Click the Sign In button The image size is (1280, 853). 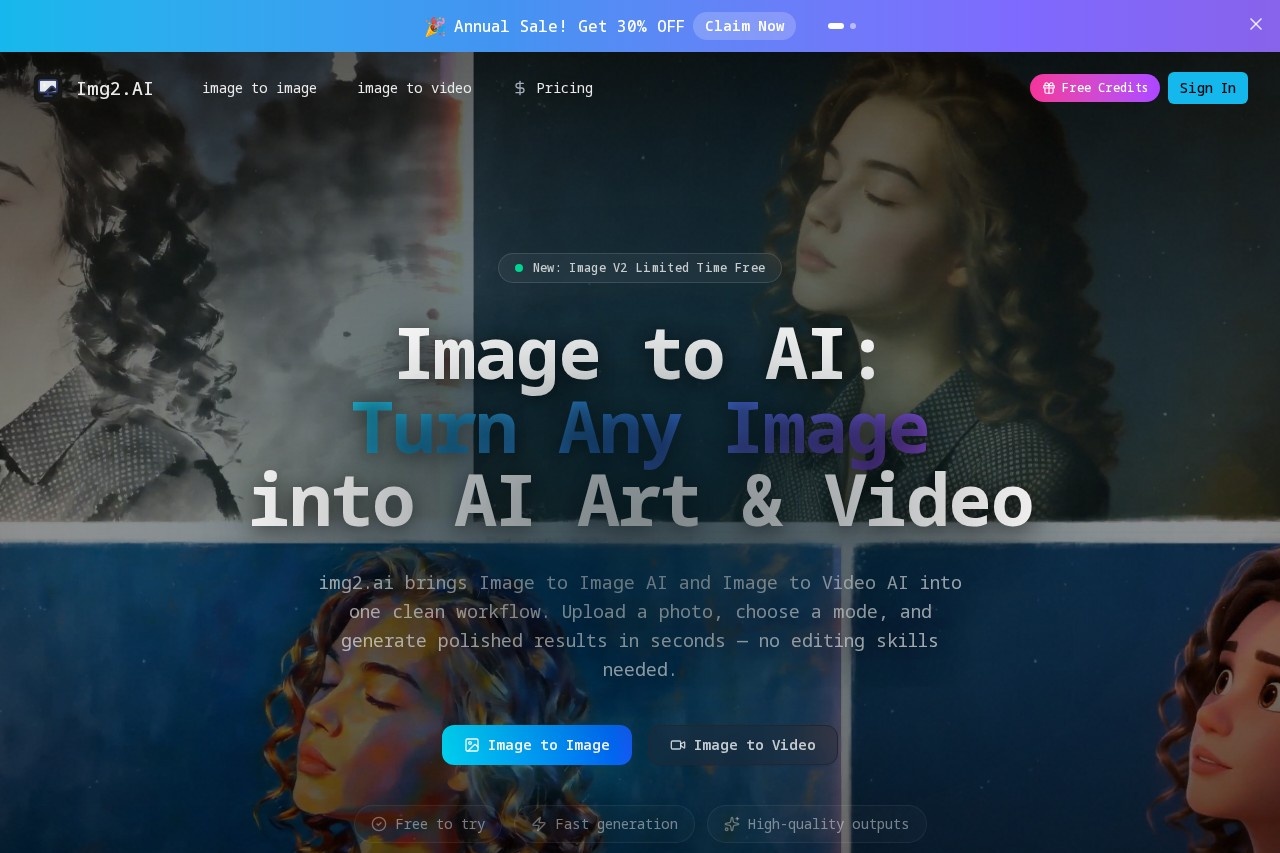(x=1207, y=88)
